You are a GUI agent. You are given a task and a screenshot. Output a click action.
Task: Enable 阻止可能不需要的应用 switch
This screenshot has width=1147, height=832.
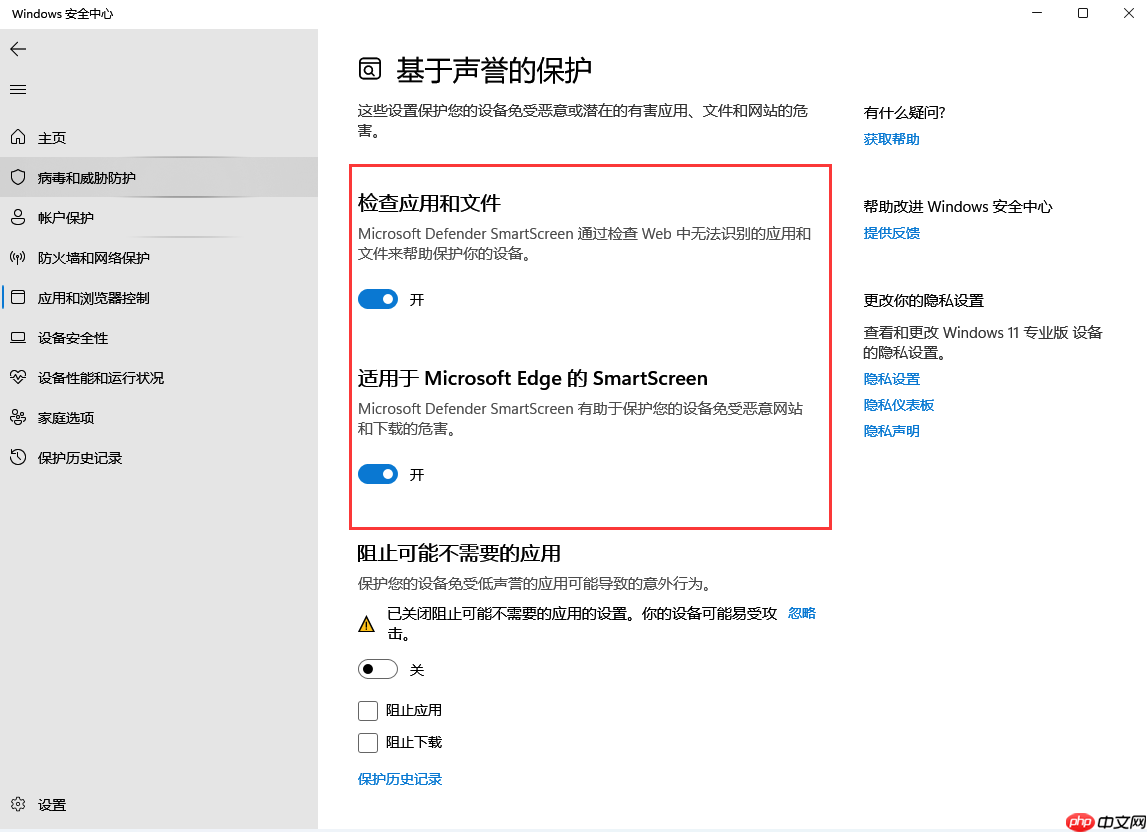377,668
